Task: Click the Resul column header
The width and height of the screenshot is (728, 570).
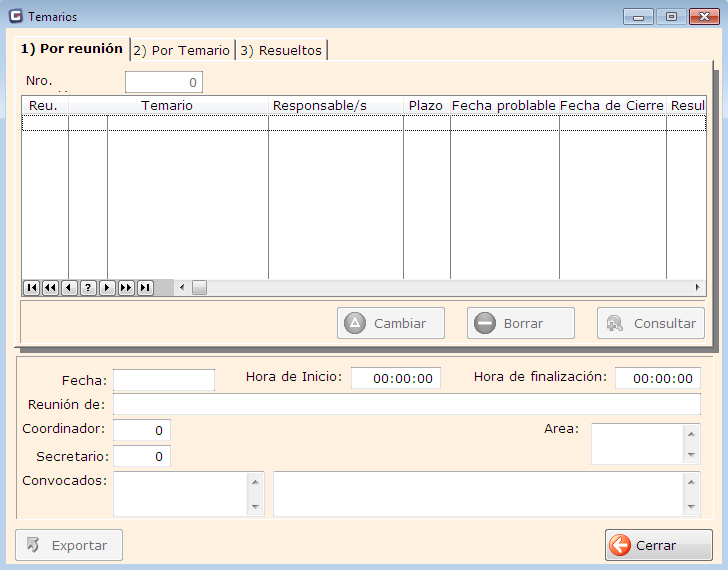Action: point(687,105)
